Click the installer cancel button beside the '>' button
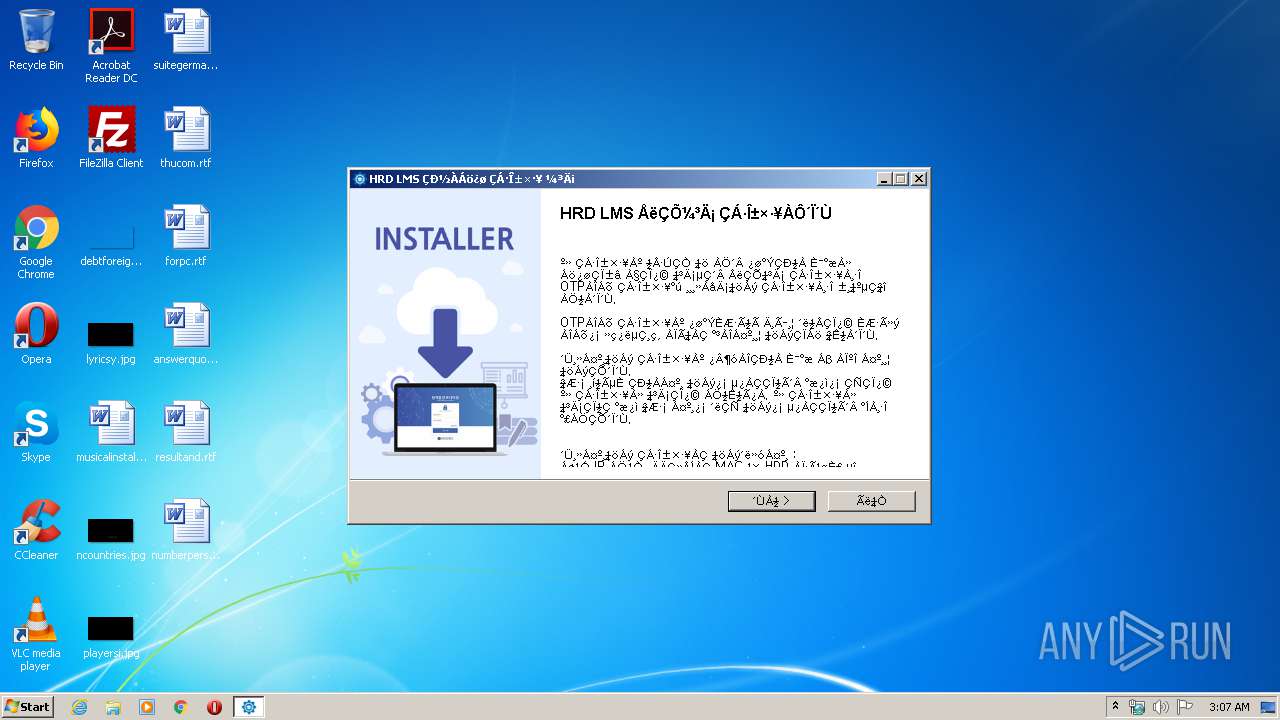The image size is (1280, 720). (x=871, y=501)
